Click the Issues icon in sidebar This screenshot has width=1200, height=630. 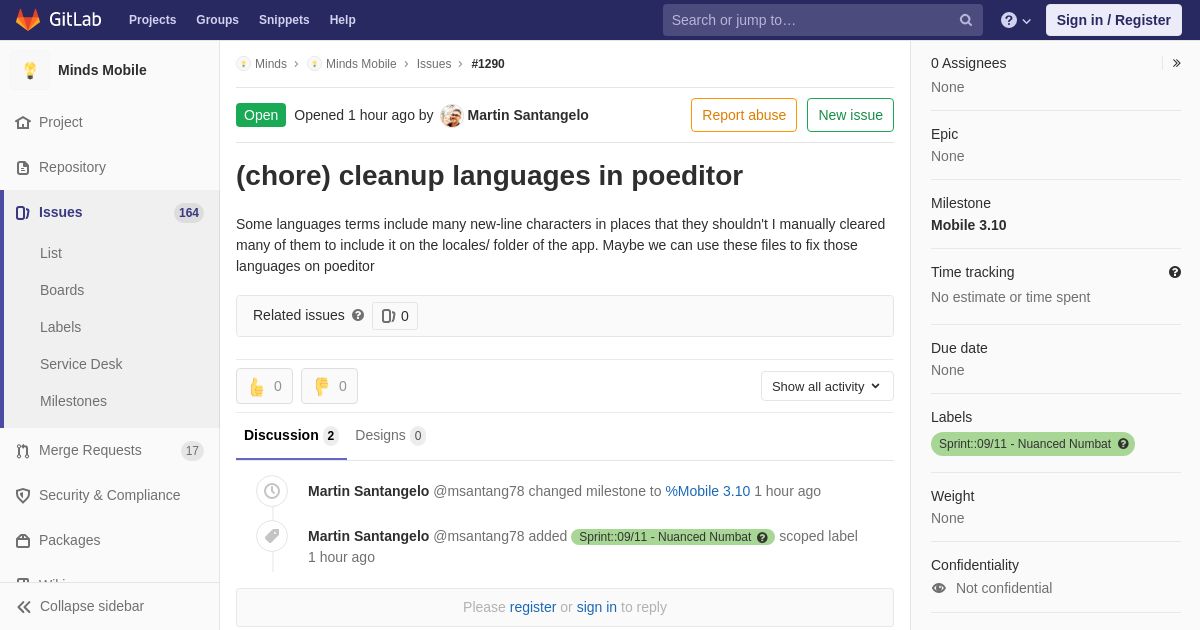coord(23,212)
